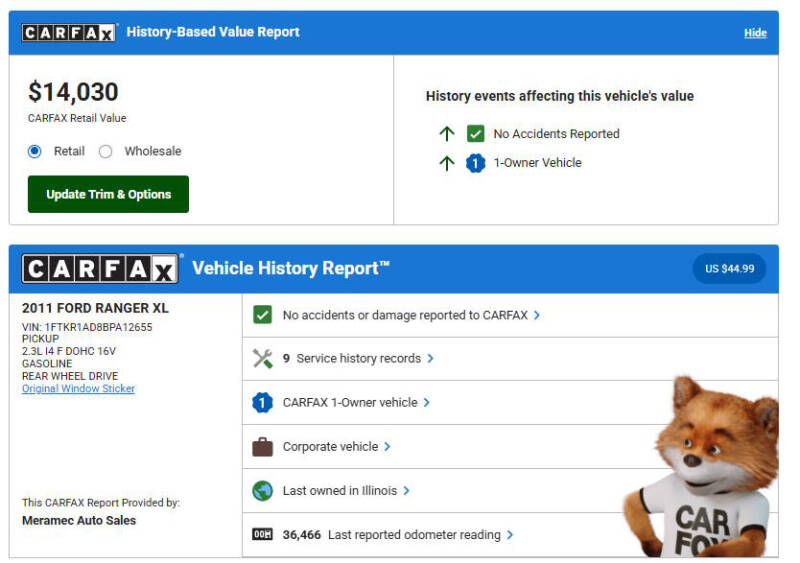
Task: Open the CARFAX 1-Owner vehicle row
Action: [350, 403]
